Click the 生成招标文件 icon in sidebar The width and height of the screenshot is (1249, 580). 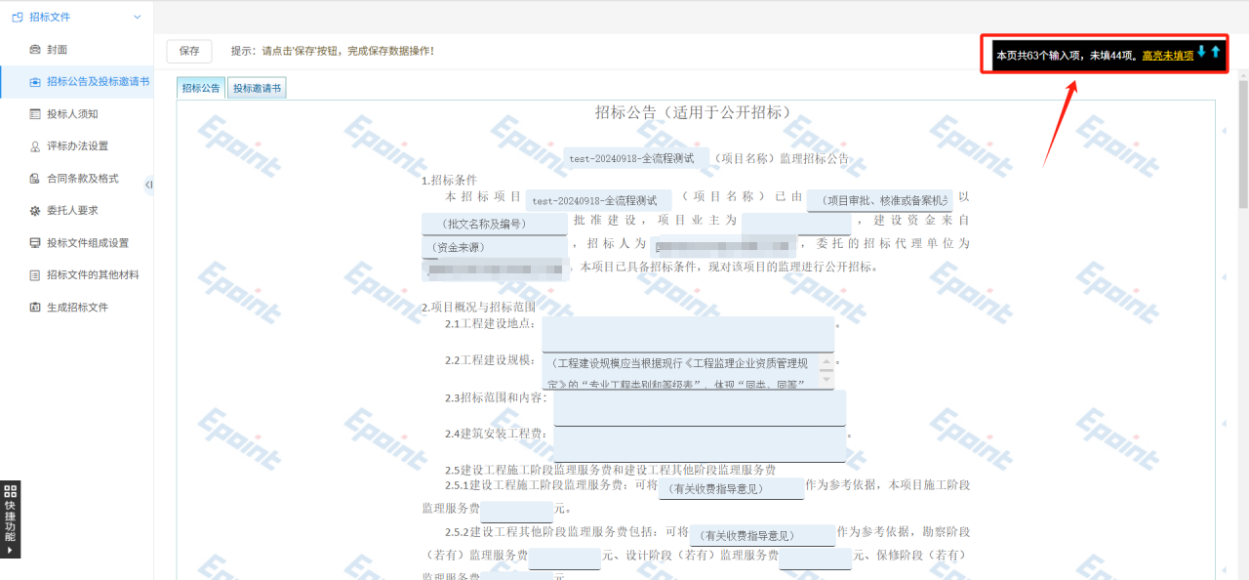[x=35, y=307]
